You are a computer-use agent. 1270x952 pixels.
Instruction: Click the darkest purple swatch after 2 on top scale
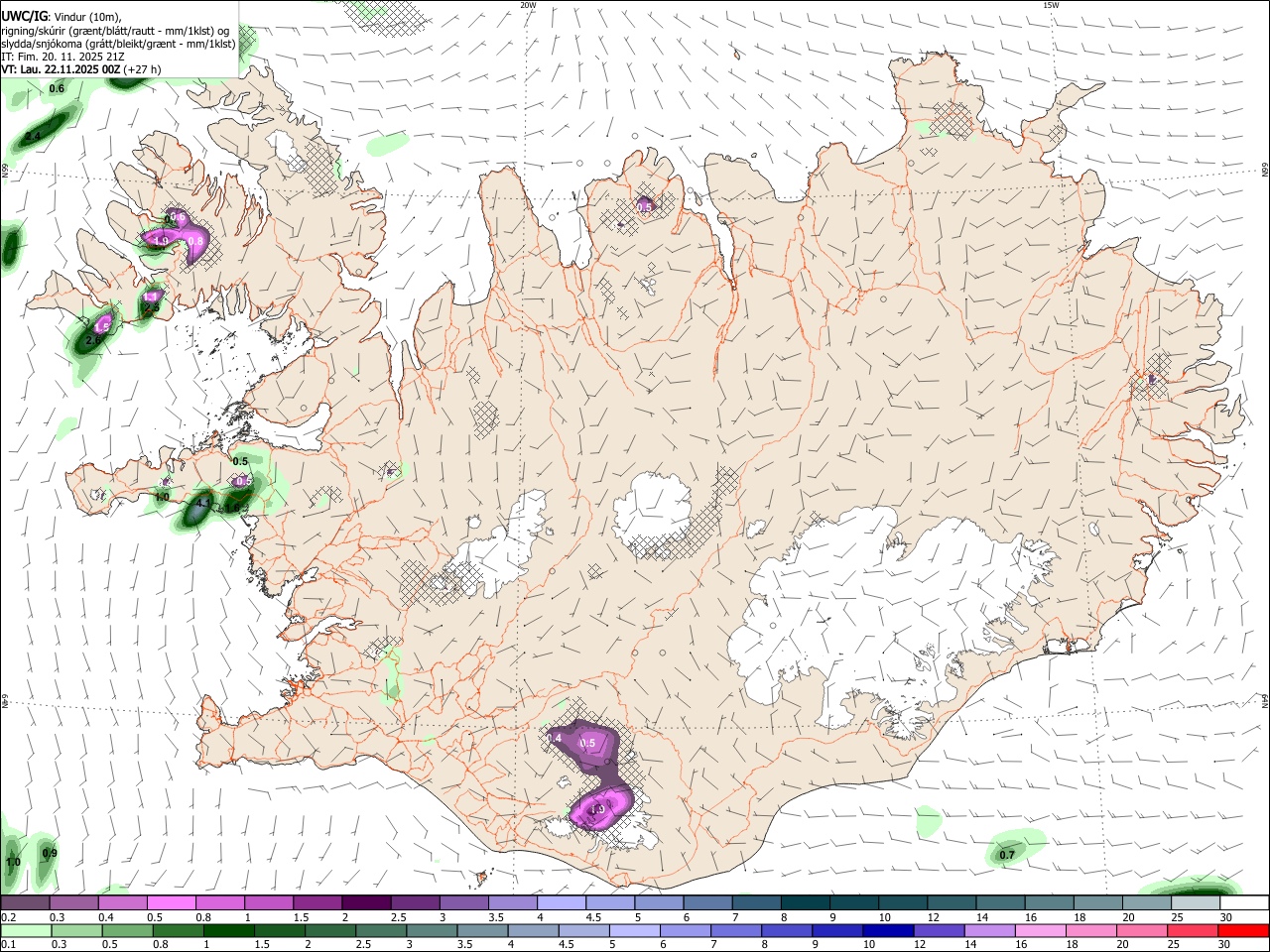[x=365, y=903]
